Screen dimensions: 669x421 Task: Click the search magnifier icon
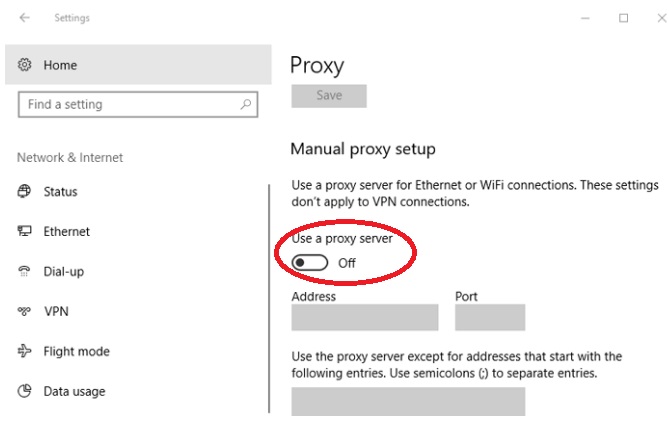246,104
